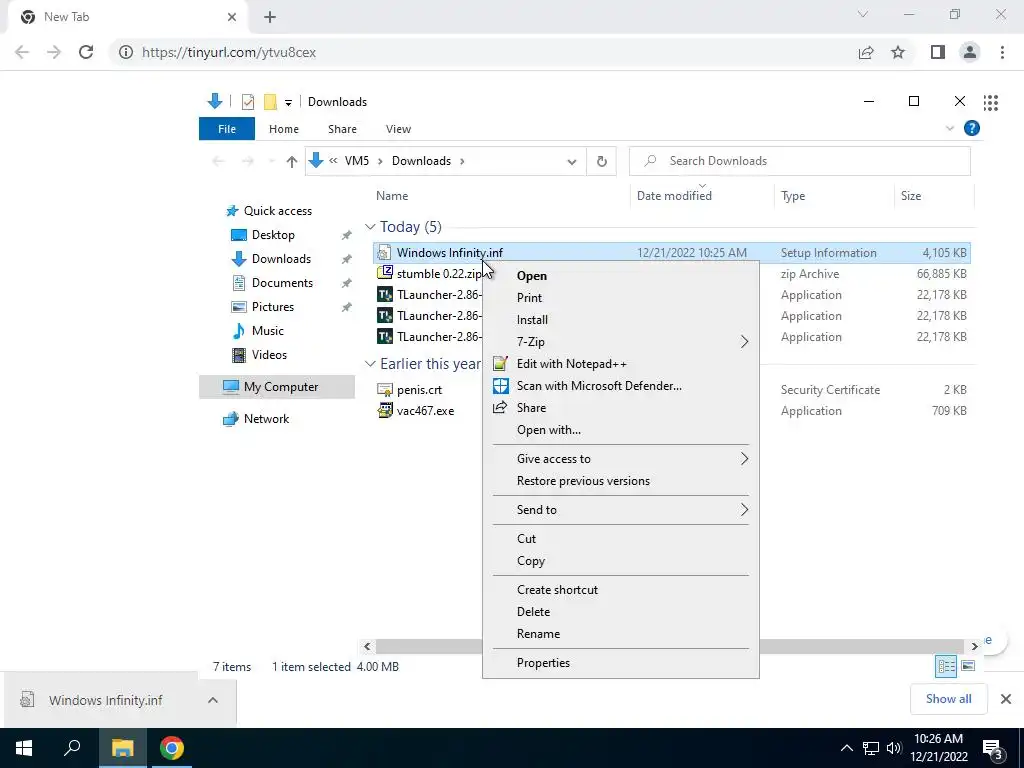Go up one folder level arrow
The height and width of the screenshot is (768, 1024).
point(291,161)
